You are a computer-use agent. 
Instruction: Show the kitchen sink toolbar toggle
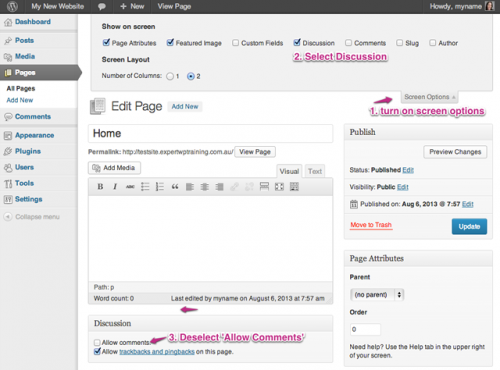click(294, 187)
